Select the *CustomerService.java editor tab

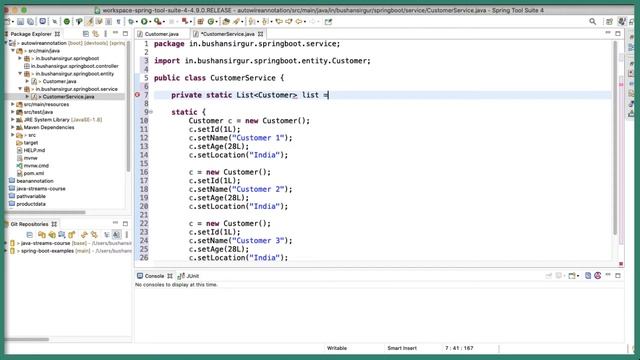click(227, 34)
